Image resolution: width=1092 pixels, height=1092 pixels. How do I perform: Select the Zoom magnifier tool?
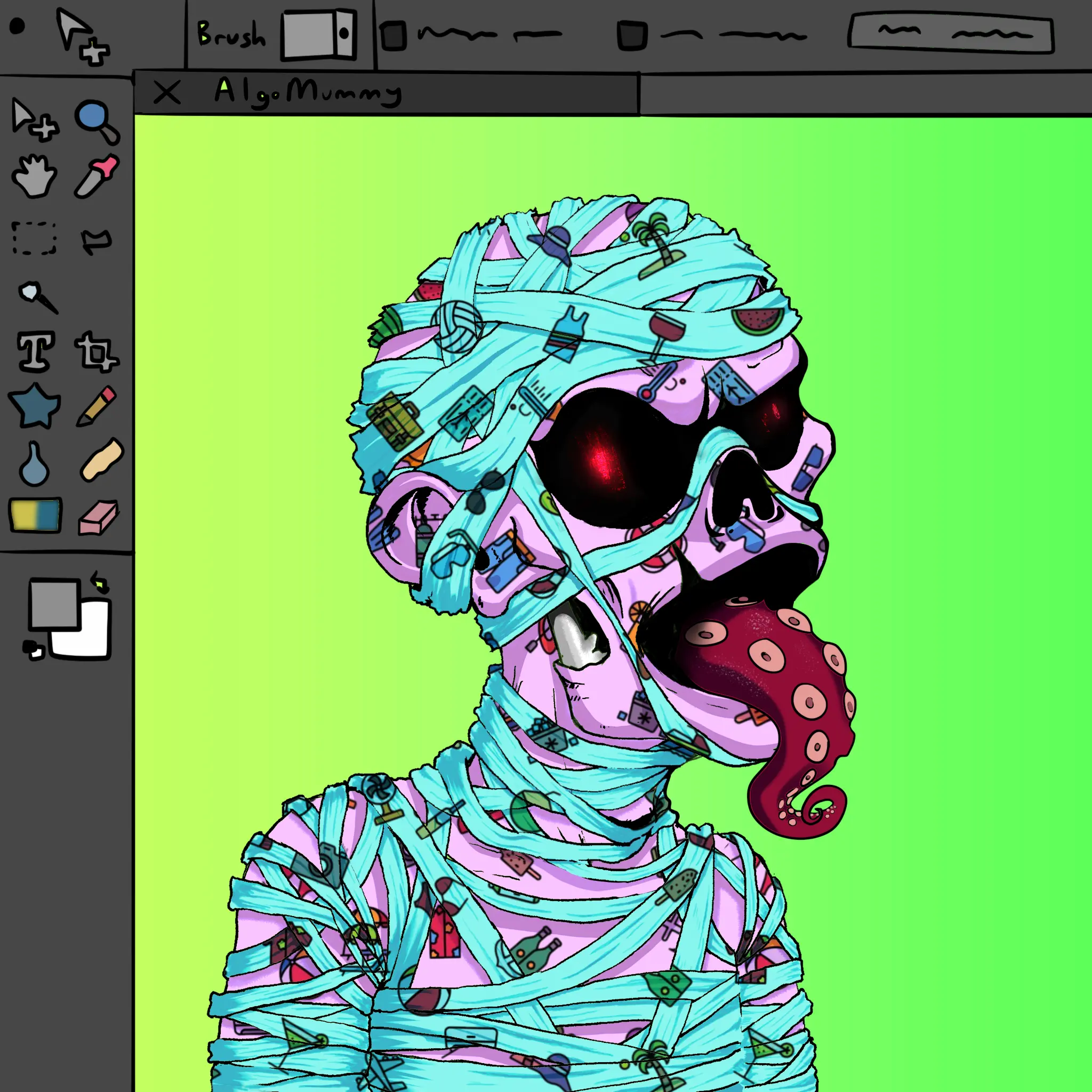tap(96, 121)
